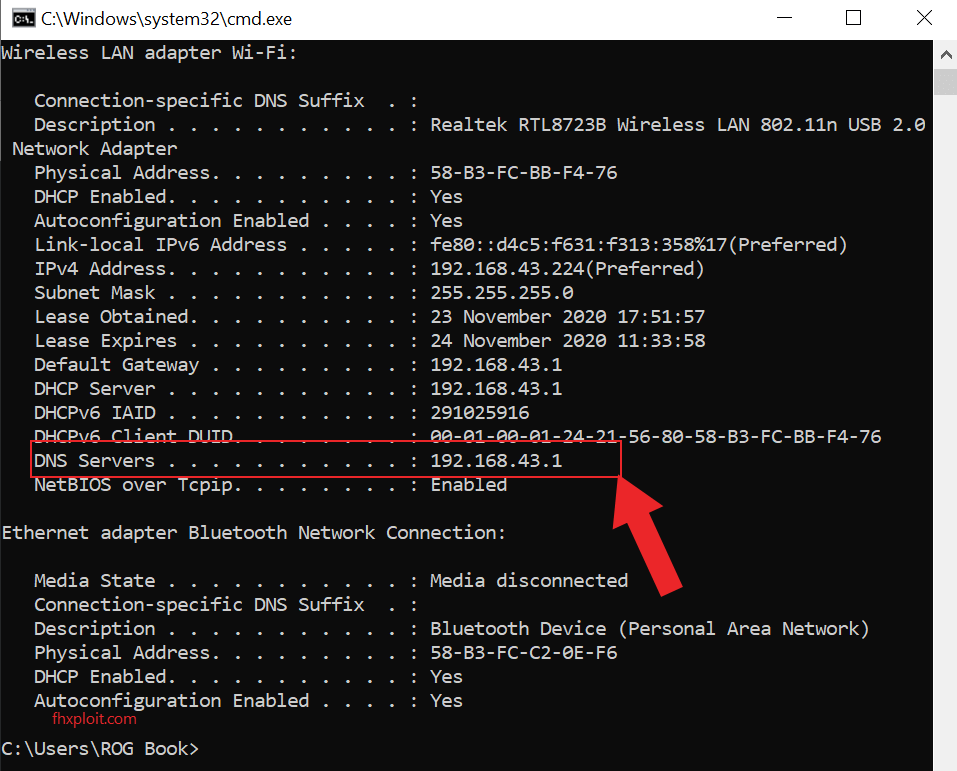Viewport: 957px width, 771px height.
Task: Click the vertical scrollbar thumb
Action: [x=946, y=81]
